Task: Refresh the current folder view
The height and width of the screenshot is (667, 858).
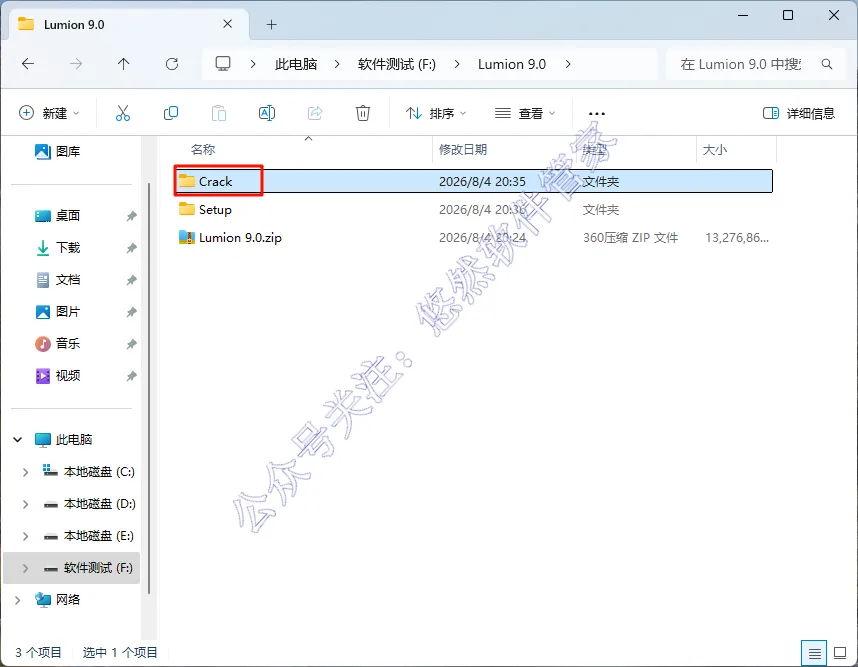Action: [172, 64]
